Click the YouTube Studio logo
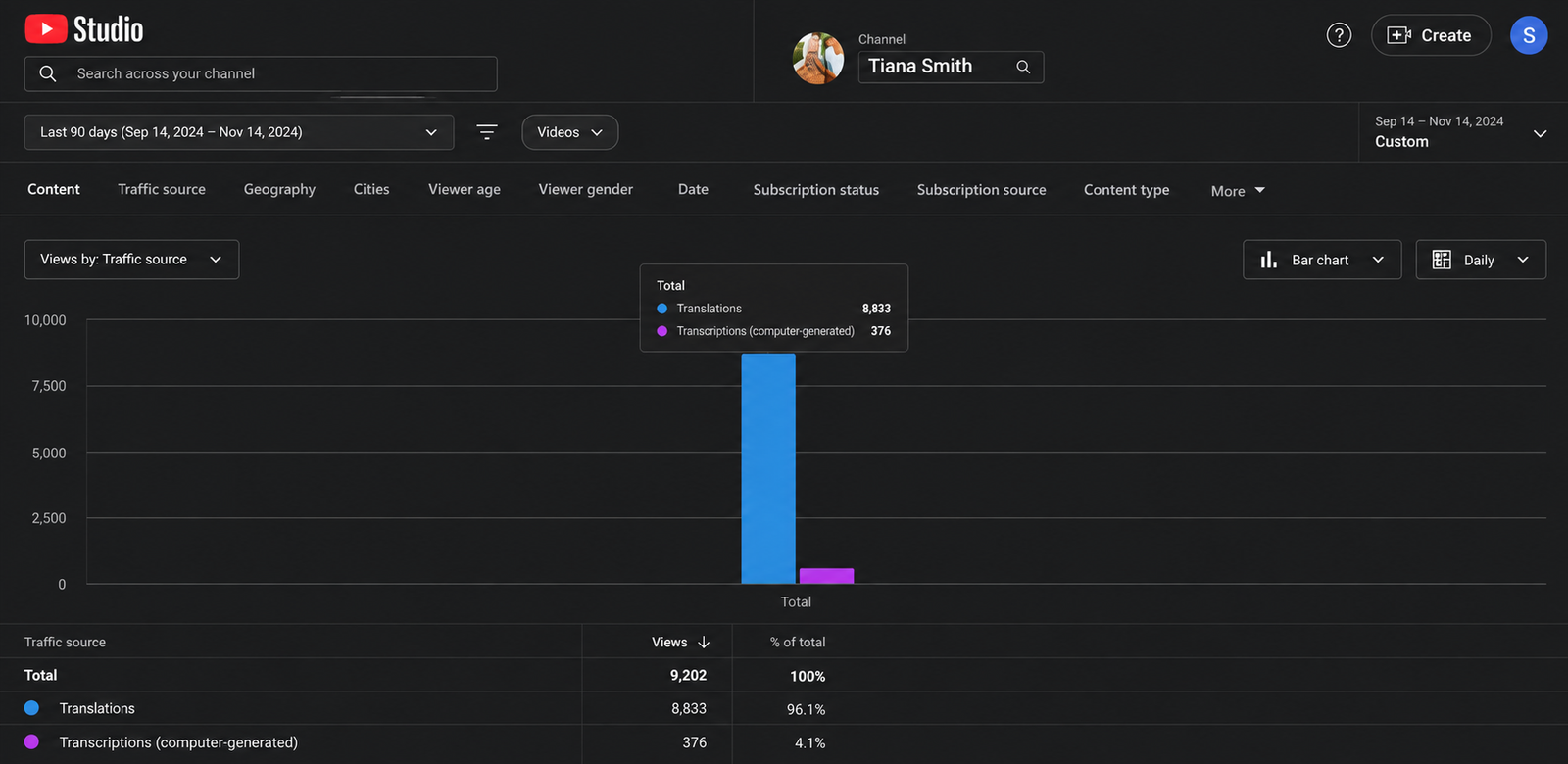 [x=84, y=29]
